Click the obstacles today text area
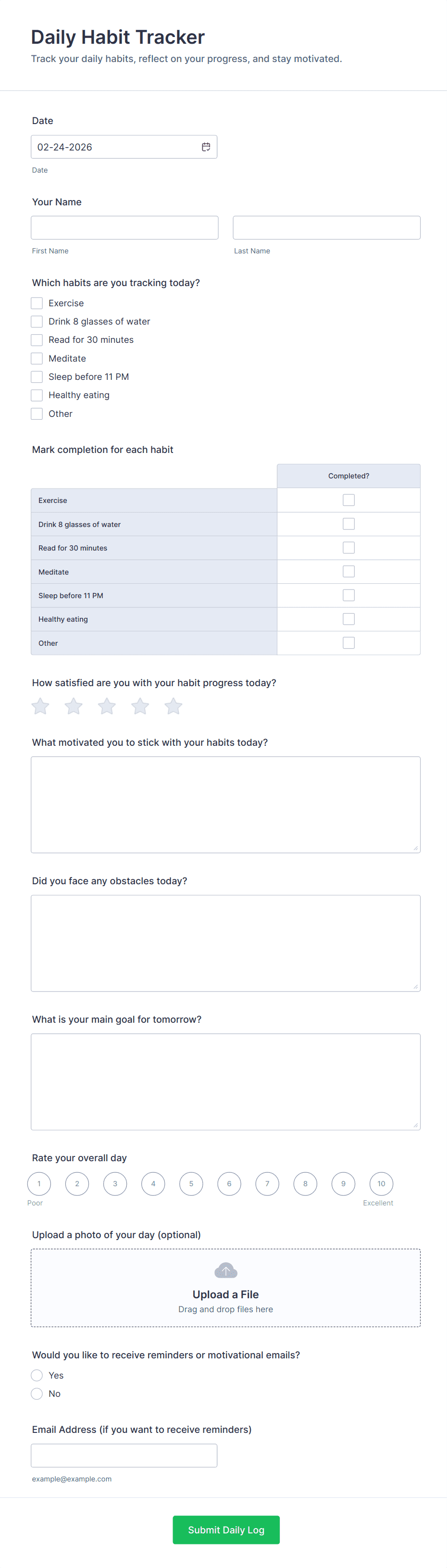The image size is (447, 1568). 225,943
